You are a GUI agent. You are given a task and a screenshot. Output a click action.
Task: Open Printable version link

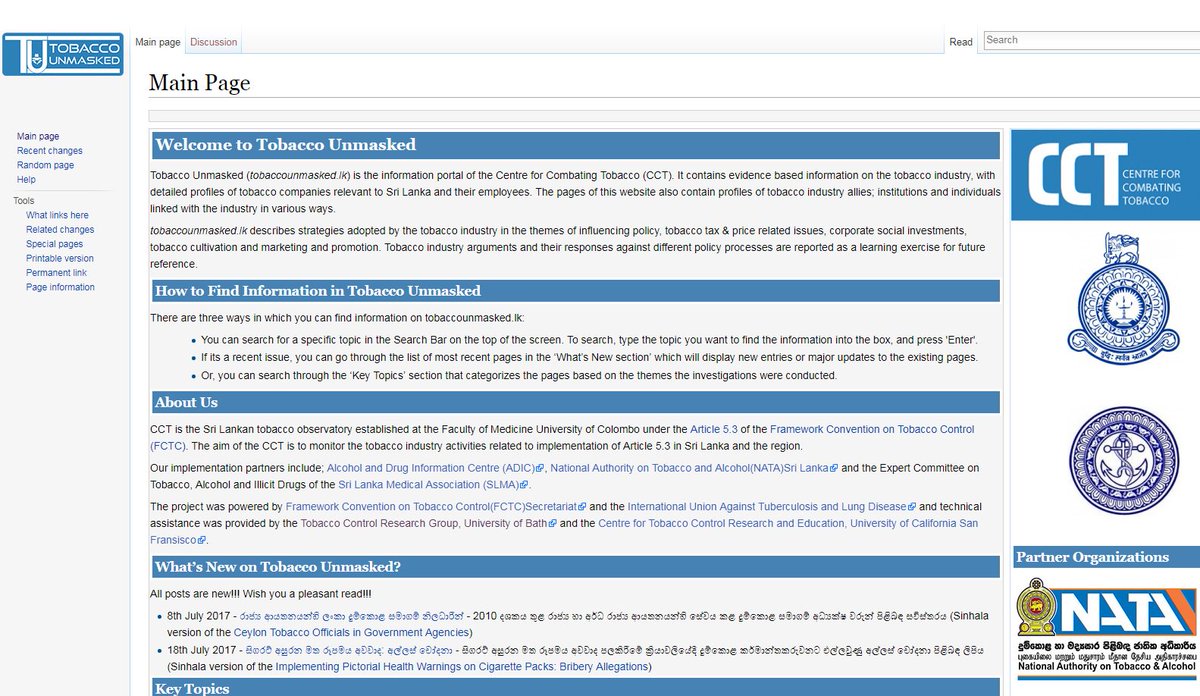[x=60, y=258]
